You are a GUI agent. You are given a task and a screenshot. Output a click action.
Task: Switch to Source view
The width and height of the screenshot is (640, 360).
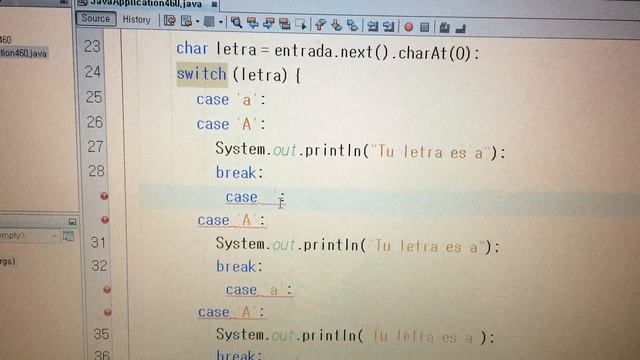click(96, 19)
